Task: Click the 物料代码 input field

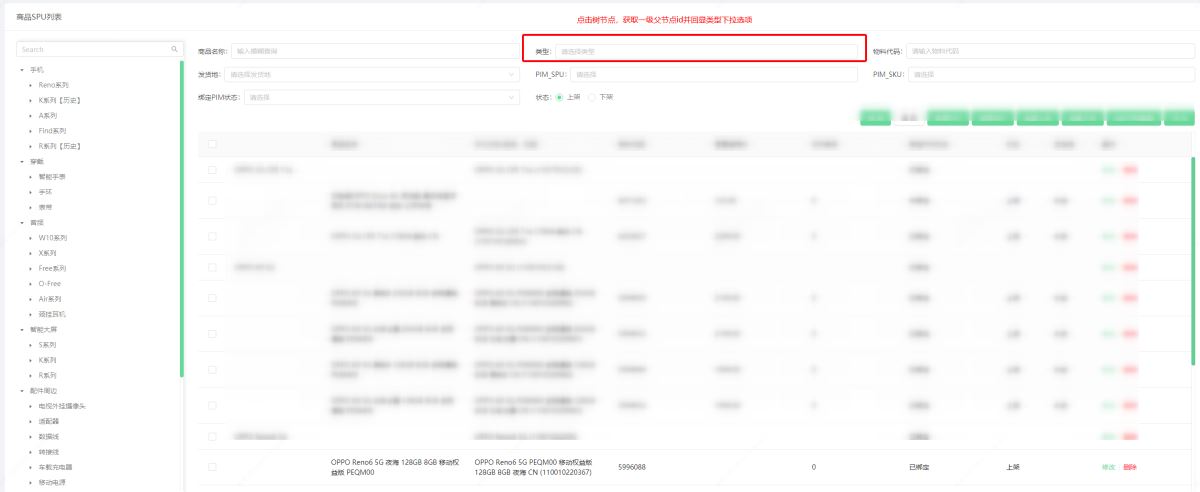Action: [x=1050, y=51]
